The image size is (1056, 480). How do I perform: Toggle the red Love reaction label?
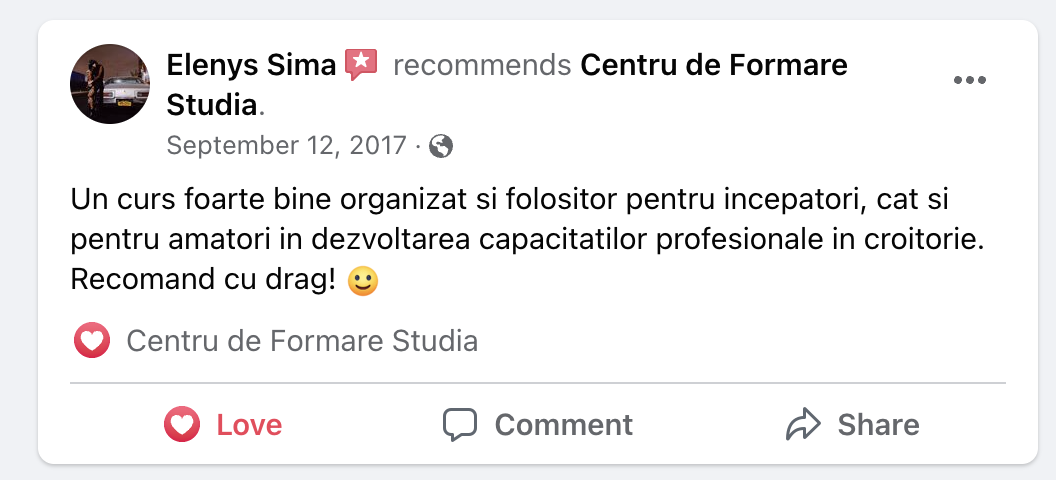click(x=249, y=425)
